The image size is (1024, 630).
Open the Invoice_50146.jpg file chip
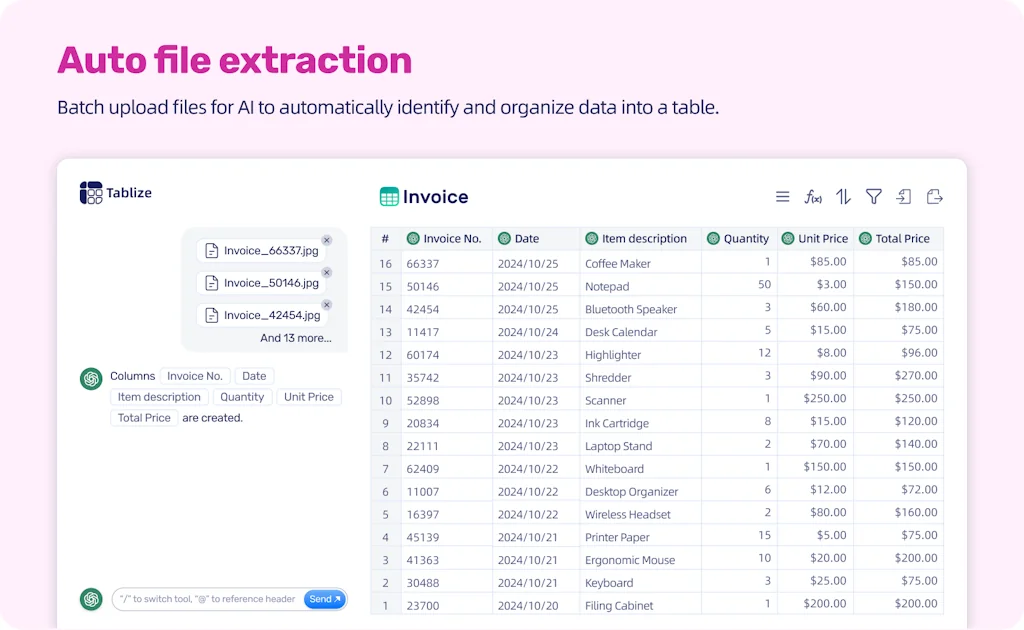coord(261,283)
